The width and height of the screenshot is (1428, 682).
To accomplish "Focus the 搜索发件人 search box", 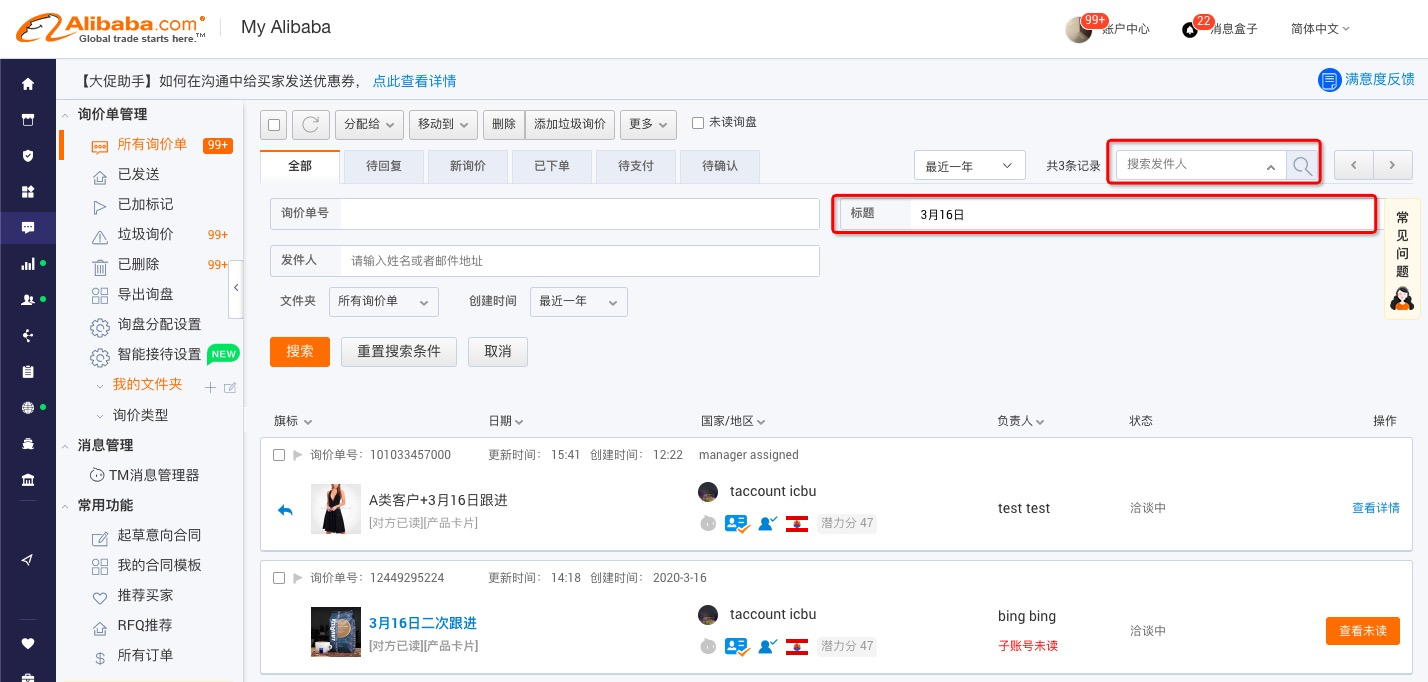I will click(x=1202, y=166).
